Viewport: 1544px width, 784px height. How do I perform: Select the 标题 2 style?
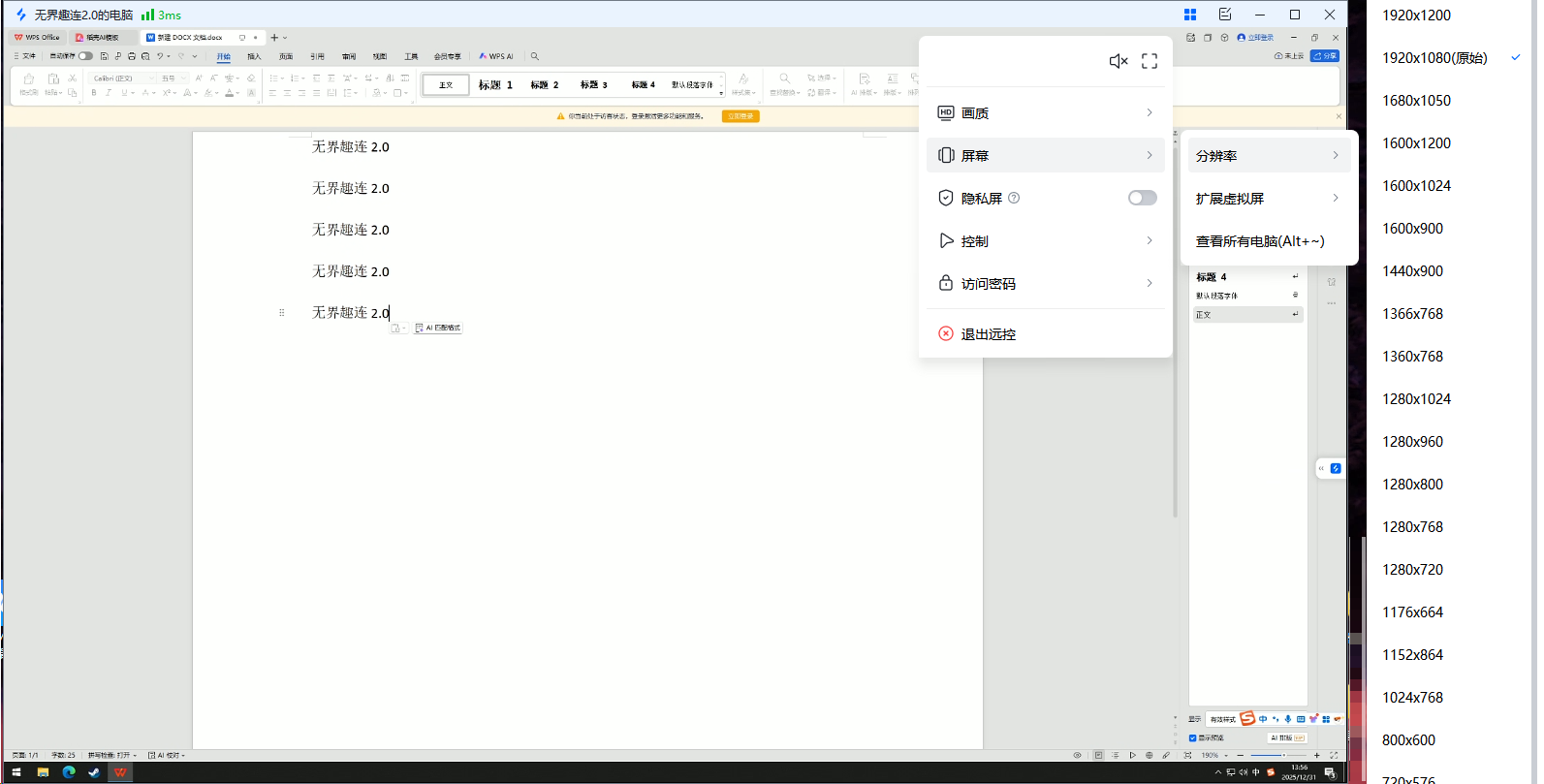coord(545,84)
